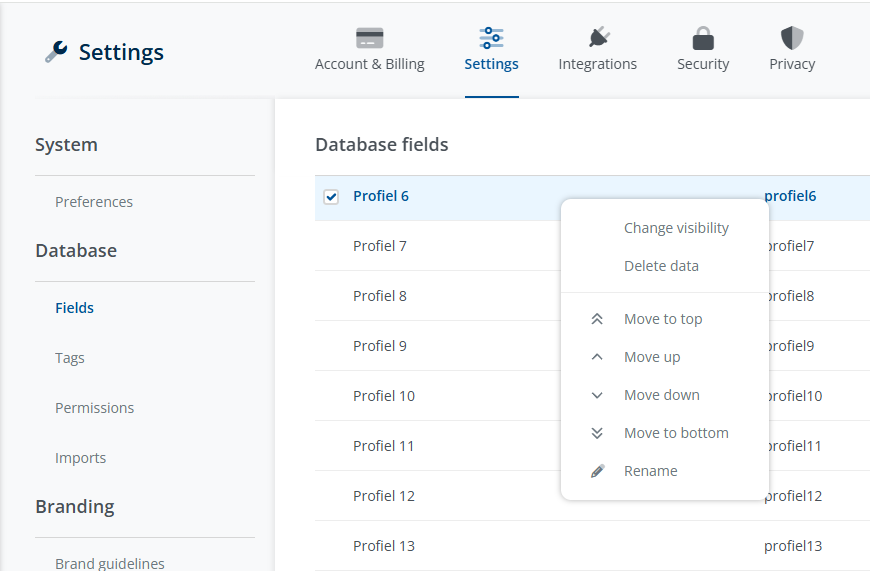Click the Account & Billing card icon
870x571 pixels.
[369, 39]
